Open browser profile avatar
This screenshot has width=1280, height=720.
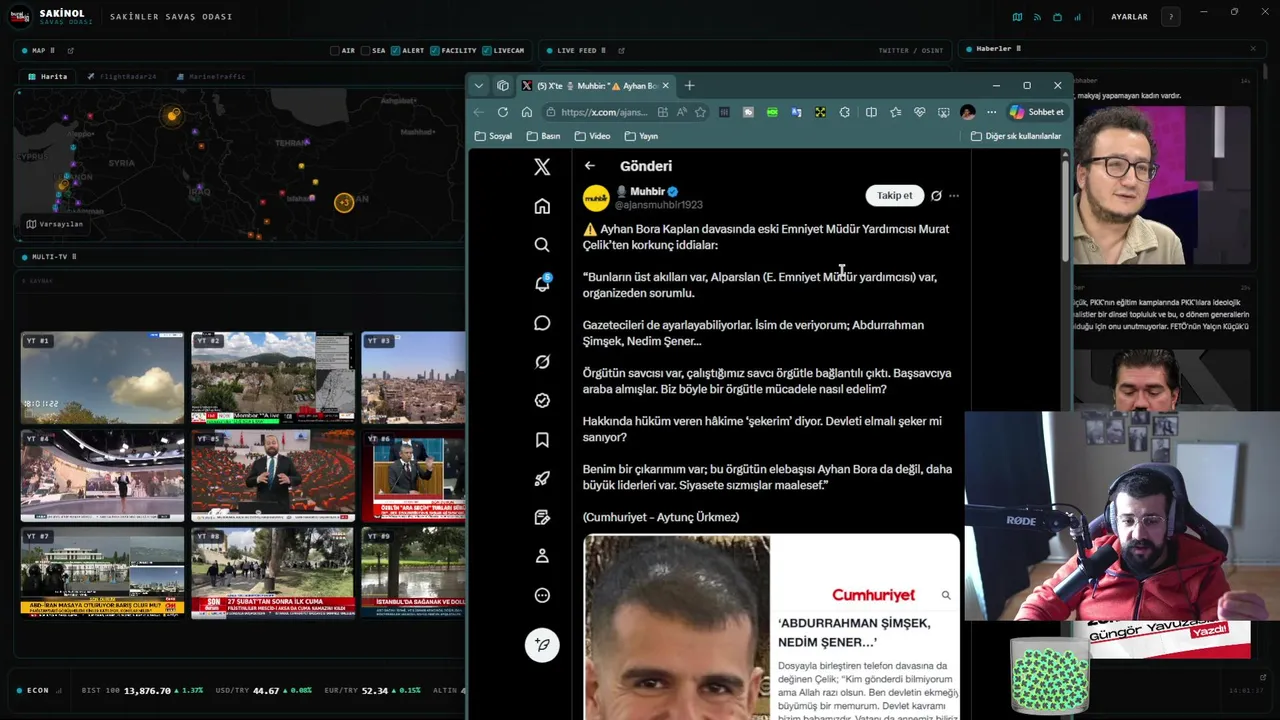coord(967,112)
